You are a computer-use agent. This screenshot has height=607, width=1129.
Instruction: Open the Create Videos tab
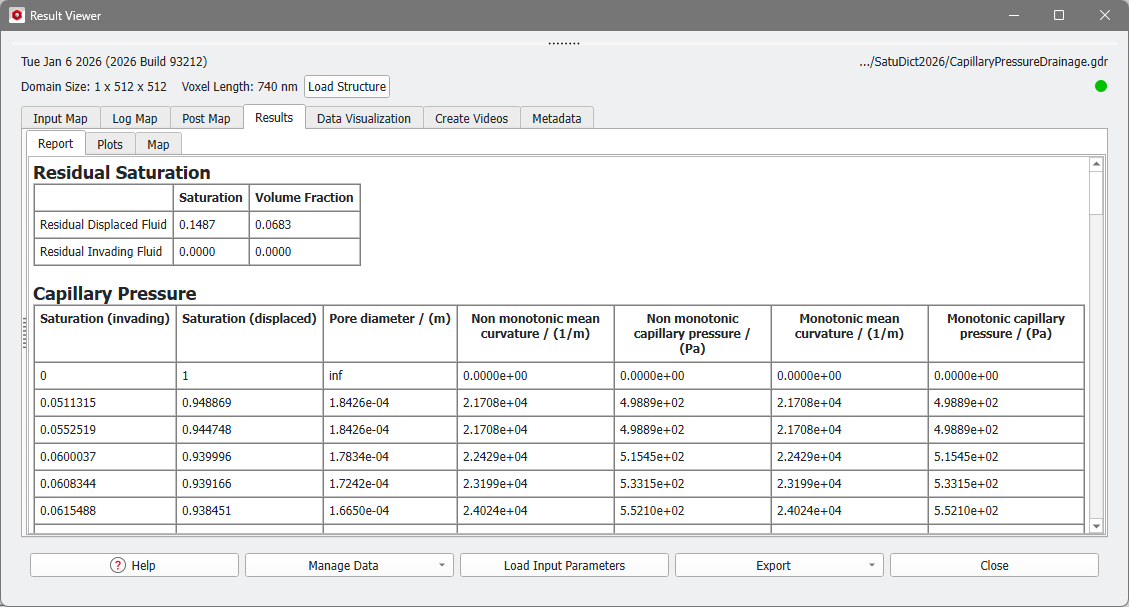[471, 118]
